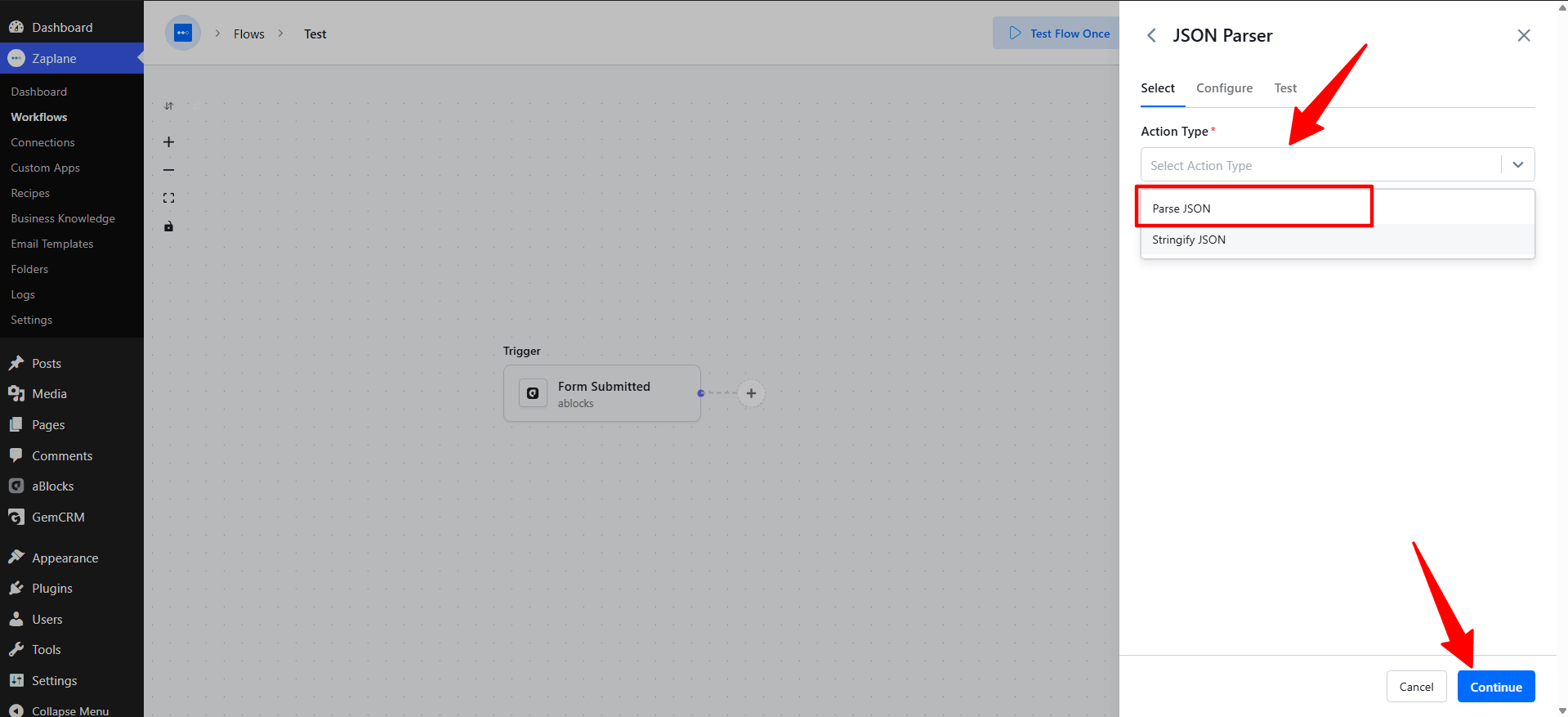Screen dimensions: 1568x717
Task: Open Custom Apps menu item
Action: pyautogui.click(x=45, y=168)
